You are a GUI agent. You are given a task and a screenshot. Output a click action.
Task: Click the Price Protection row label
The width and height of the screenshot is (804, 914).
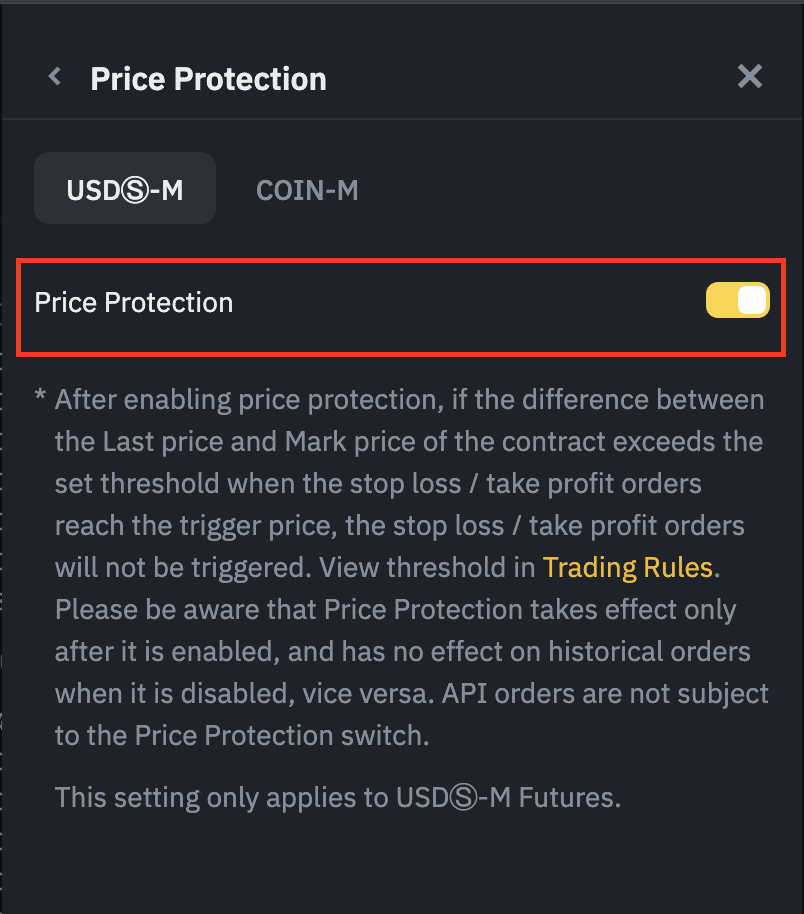click(x=134, y=302)
